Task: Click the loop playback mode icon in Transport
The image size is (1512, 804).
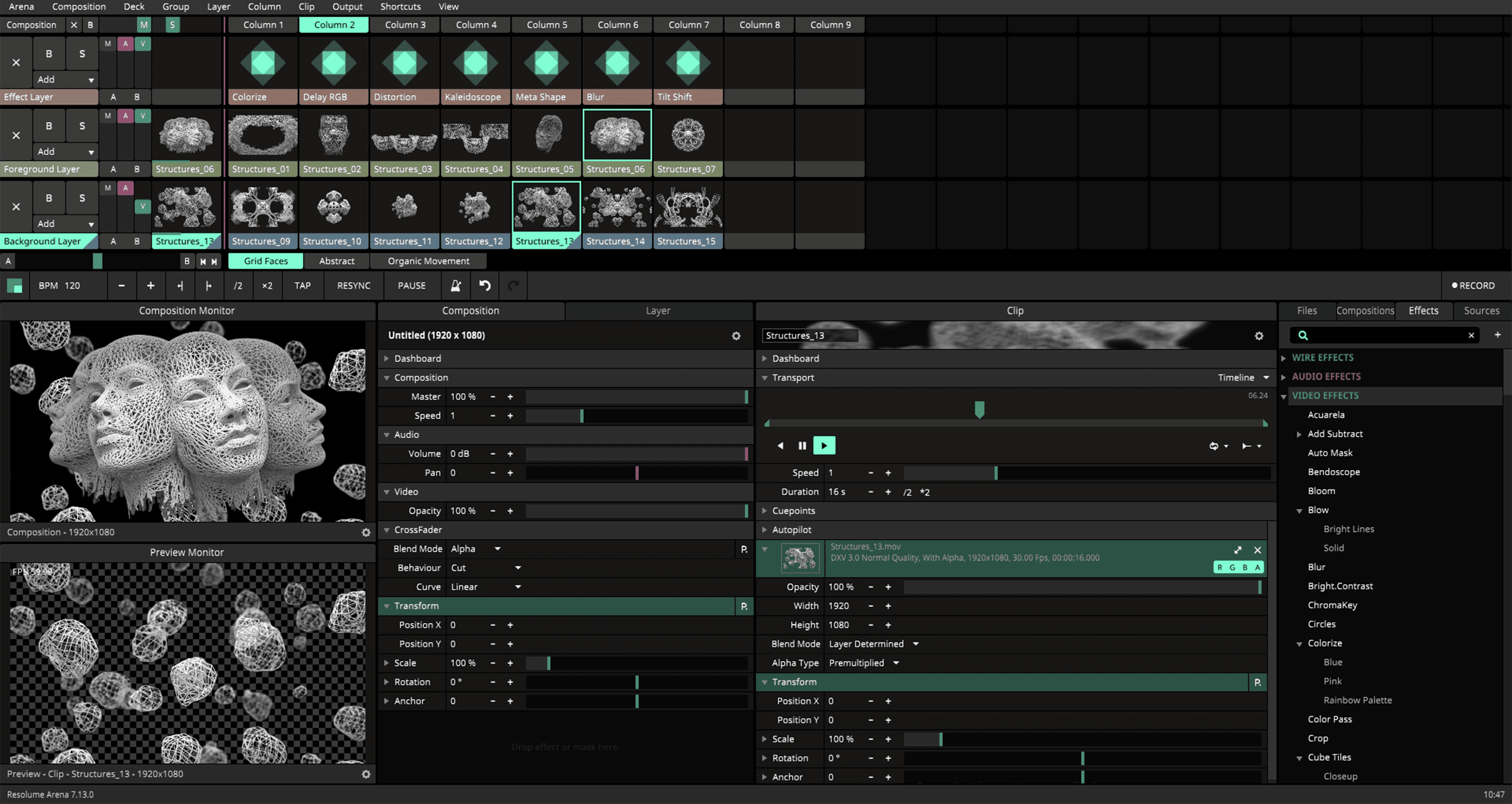Action: 1215,446
